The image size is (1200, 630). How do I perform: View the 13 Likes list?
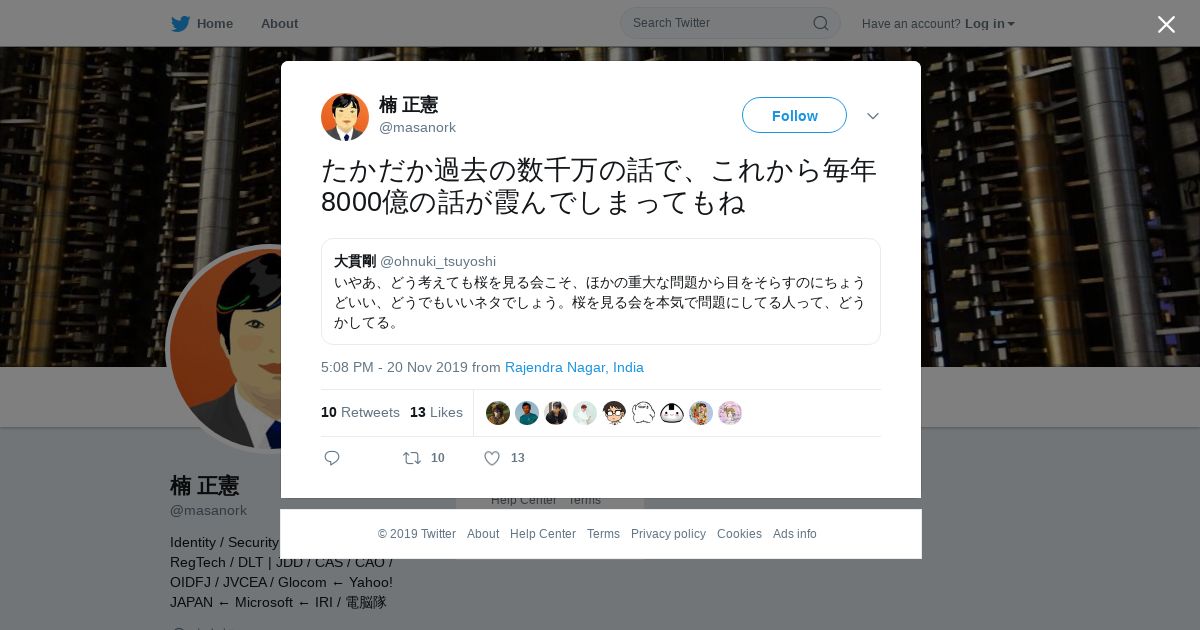click(436, 412)
